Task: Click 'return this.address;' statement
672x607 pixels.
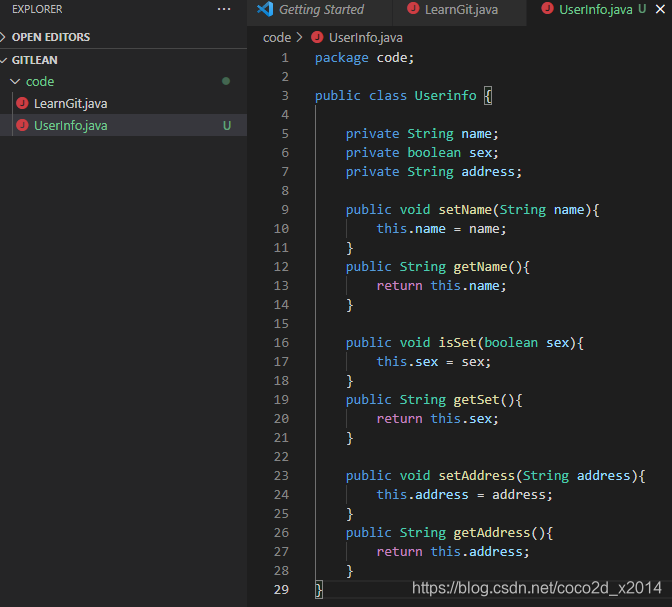Action: tap(453, 552)
